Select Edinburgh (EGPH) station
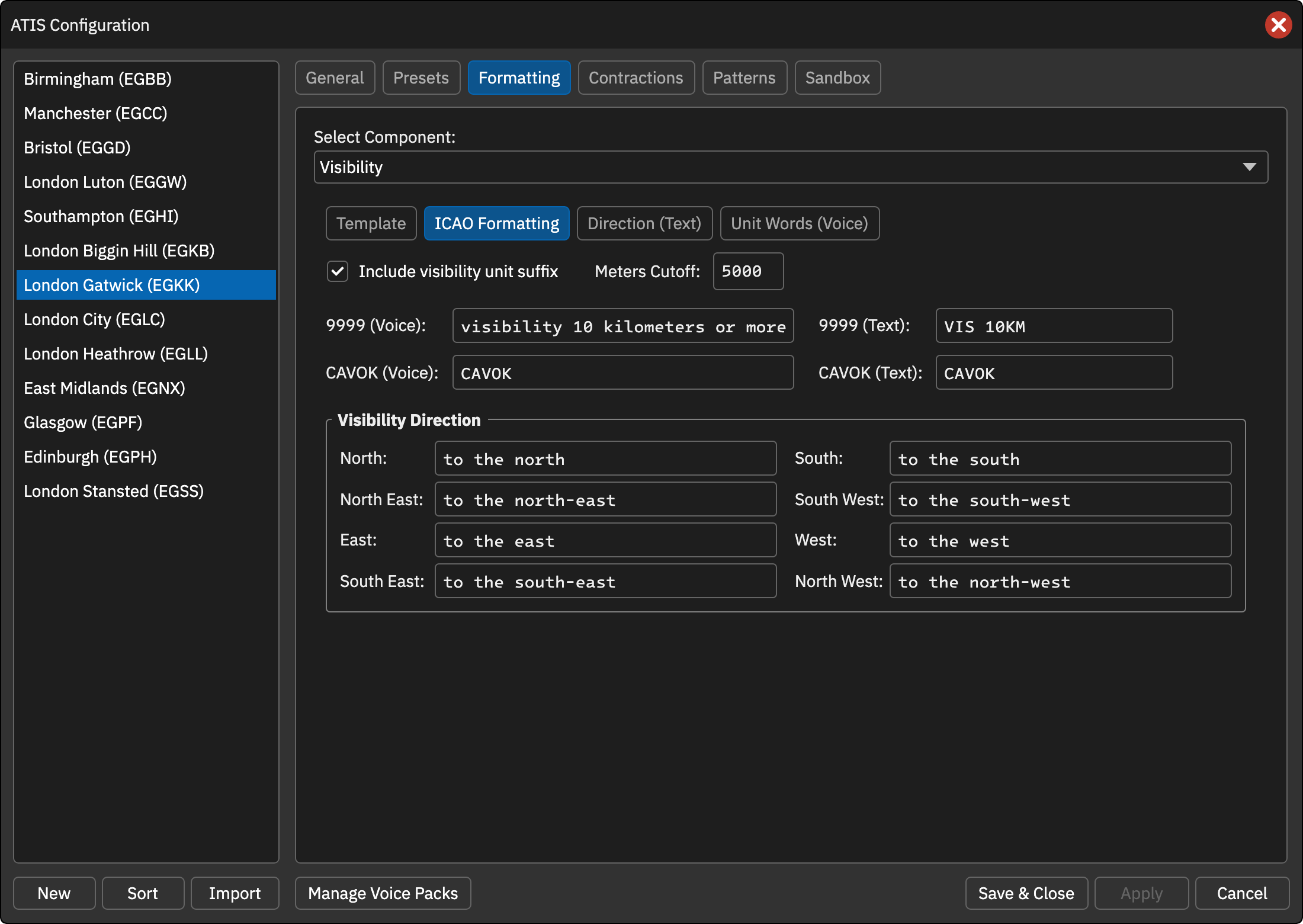Image resolution: width=1303 pixels, height=924 pixels. [x=146, y=457]
